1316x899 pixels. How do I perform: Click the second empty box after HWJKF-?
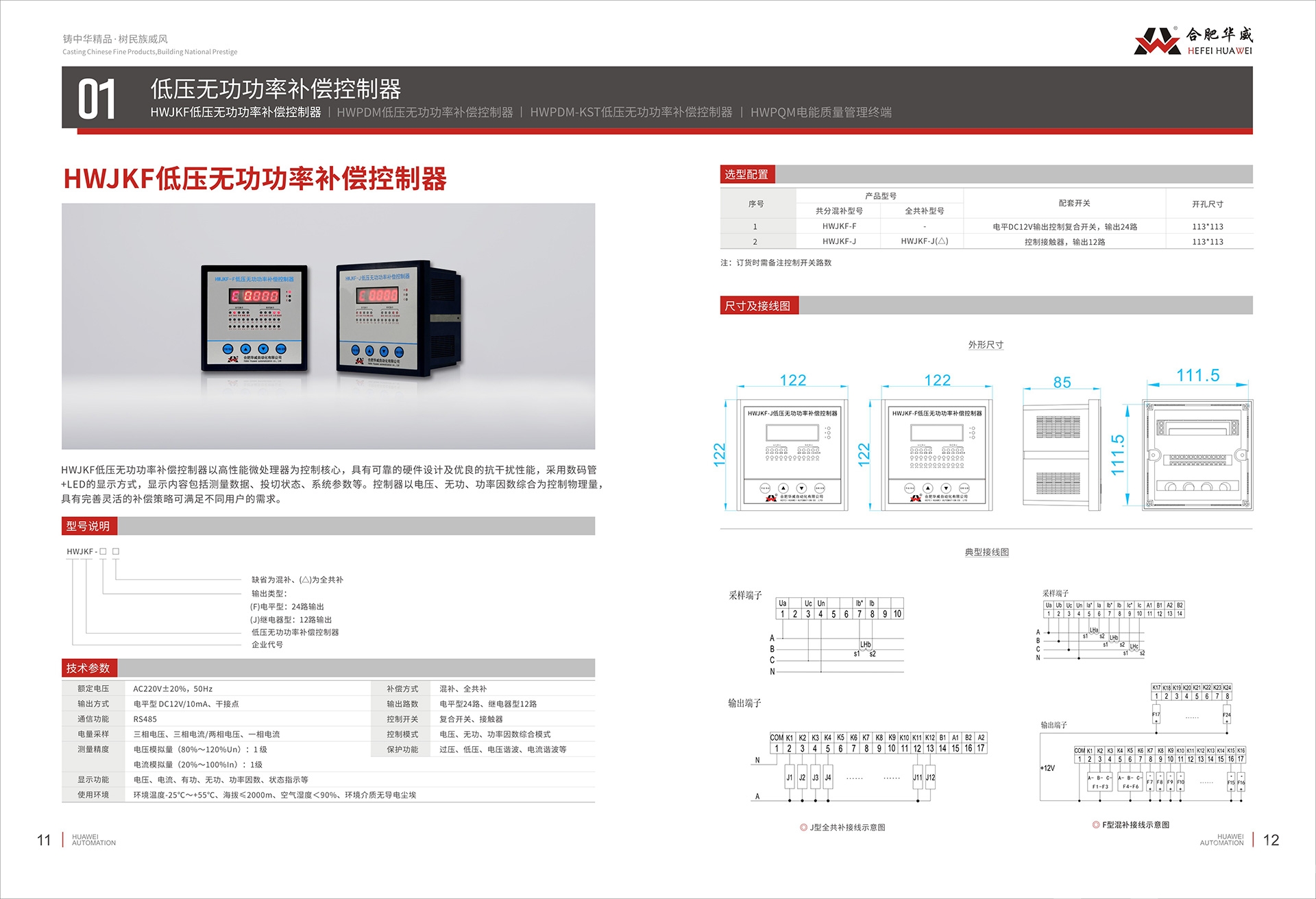pyautogui.click(x=116, y=551)
